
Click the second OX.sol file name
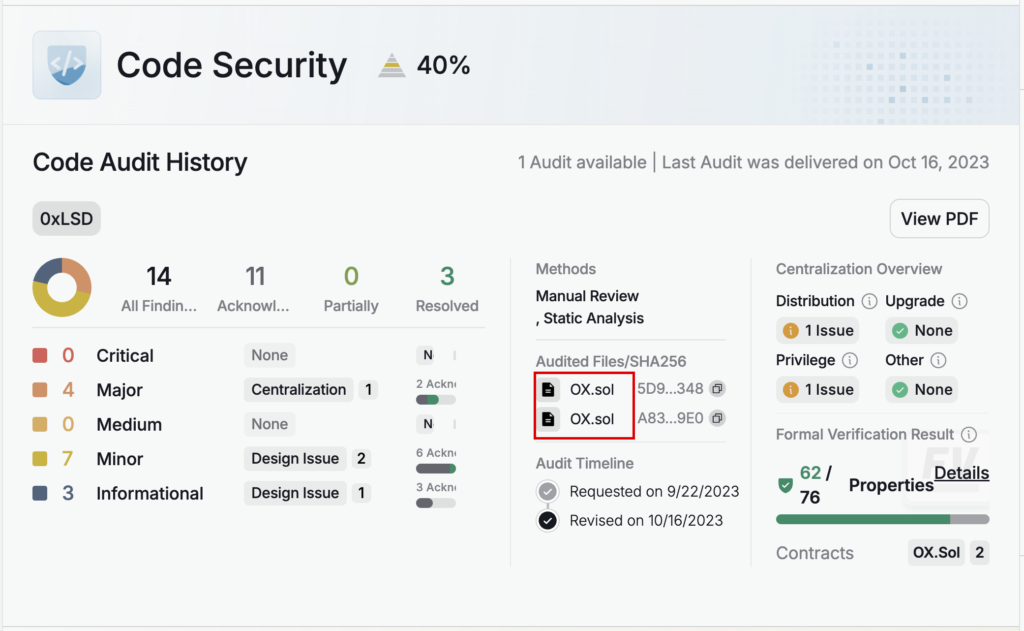(x=592, y=419)
